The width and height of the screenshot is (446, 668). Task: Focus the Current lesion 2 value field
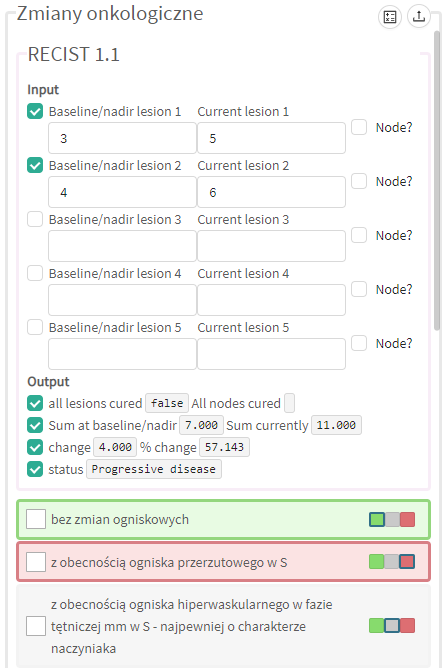pyautogui.click(x=271, y=192)
